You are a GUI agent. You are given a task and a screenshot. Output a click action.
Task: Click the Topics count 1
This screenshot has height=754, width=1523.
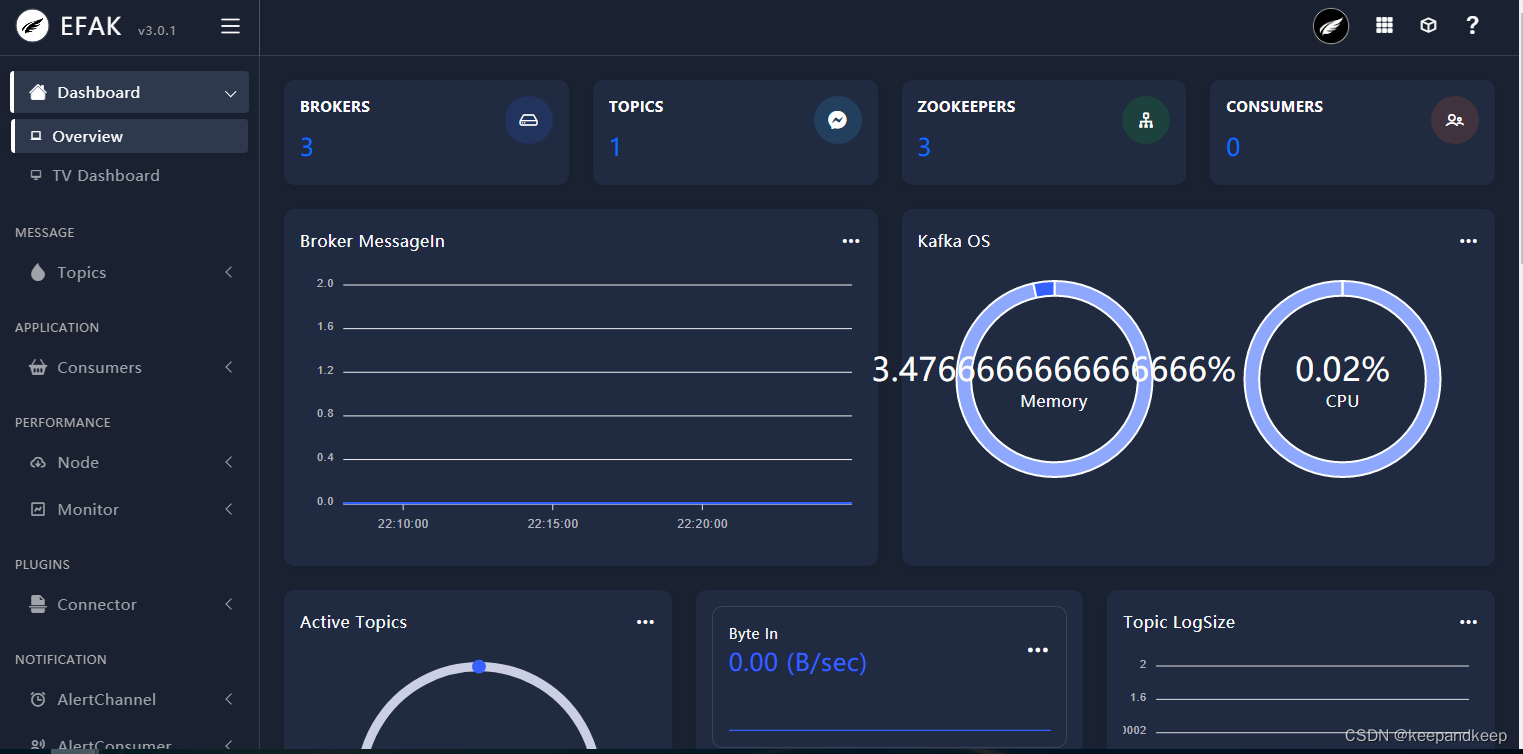click(x=615, y=147)
